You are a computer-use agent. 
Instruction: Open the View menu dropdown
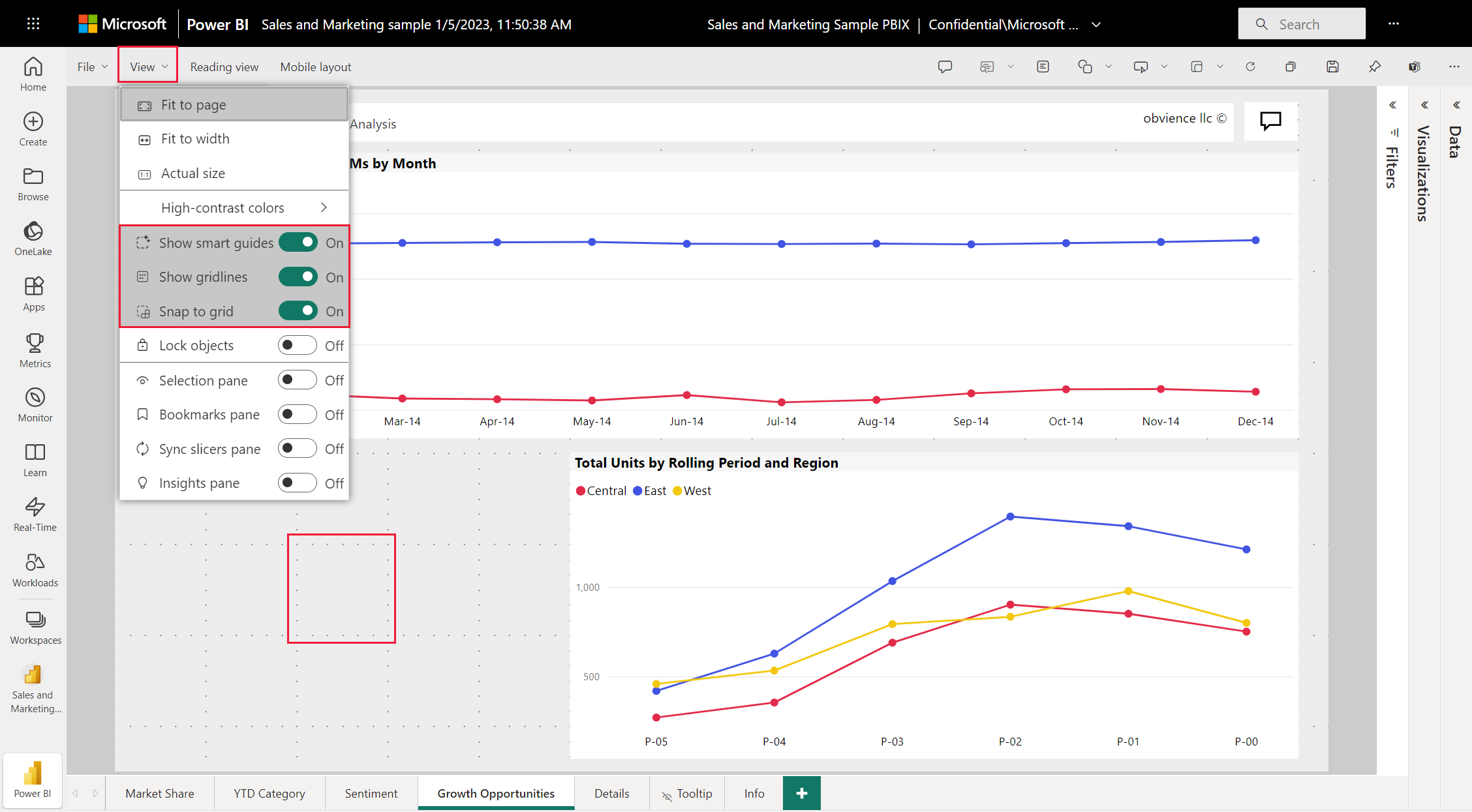tap(148, 66)
